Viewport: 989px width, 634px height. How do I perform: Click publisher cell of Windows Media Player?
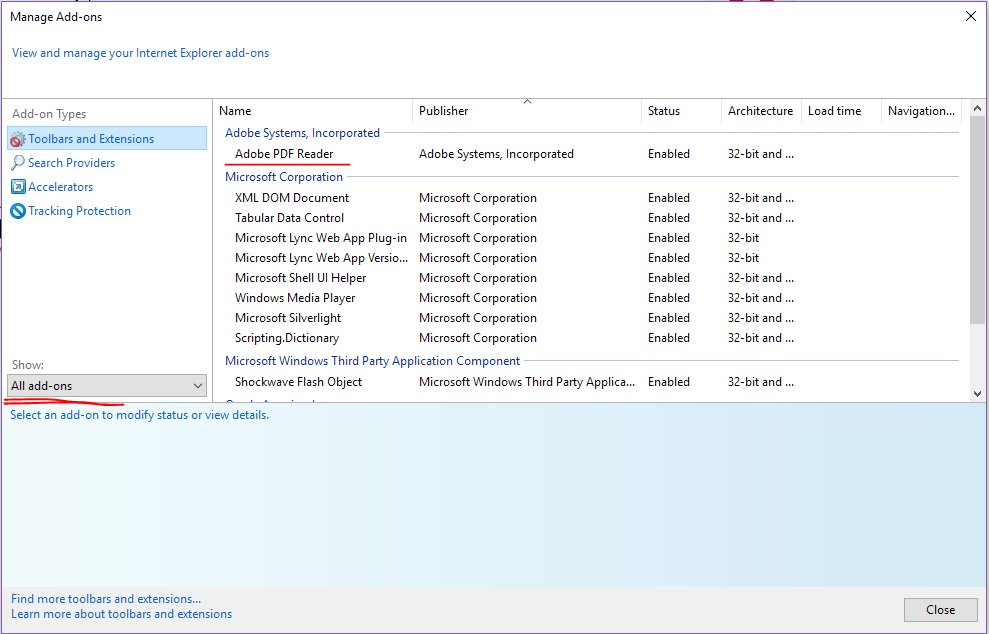[477, 298]
